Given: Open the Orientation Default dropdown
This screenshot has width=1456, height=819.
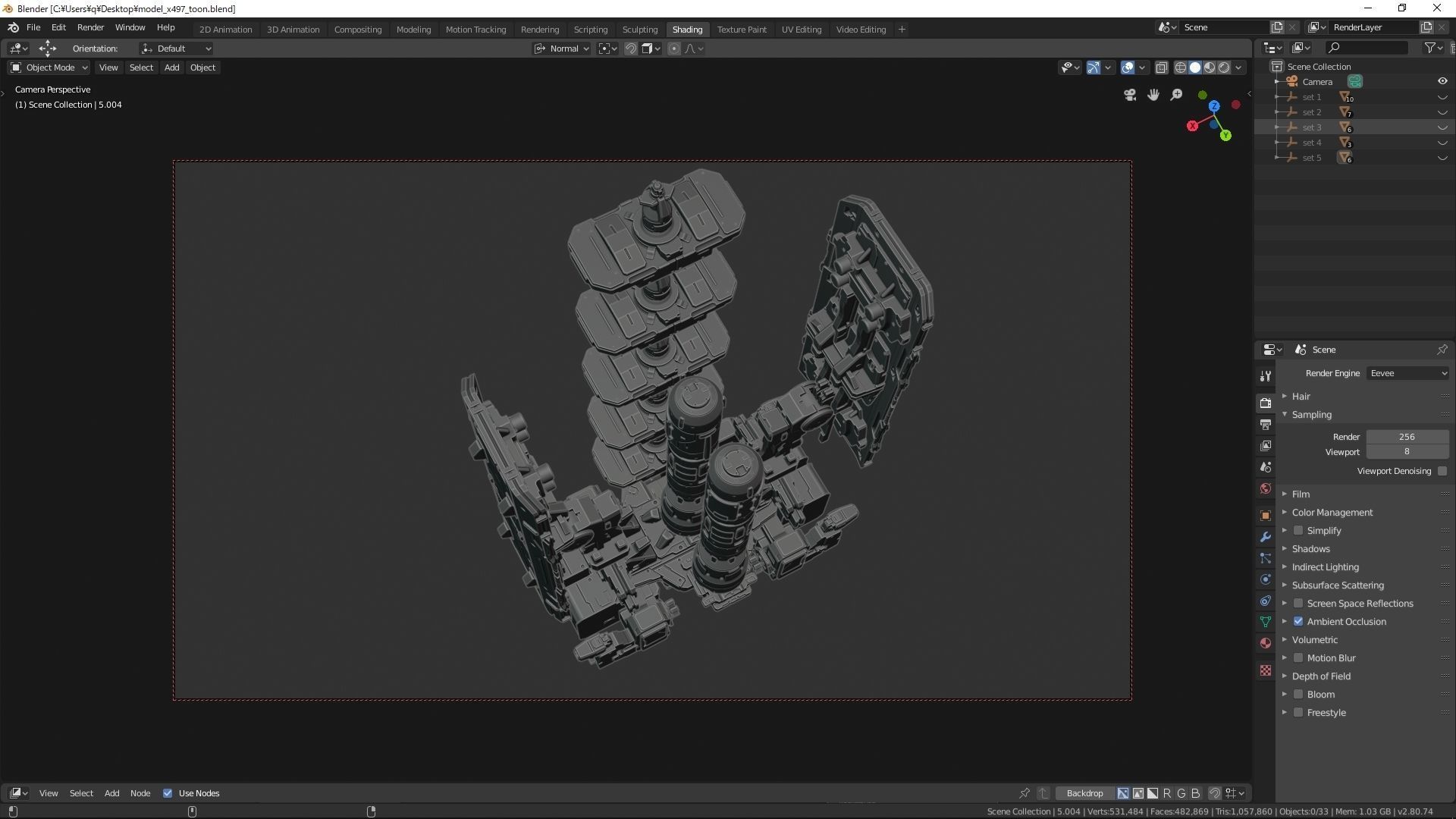Looking at the screenshot, I should (176, 49).
